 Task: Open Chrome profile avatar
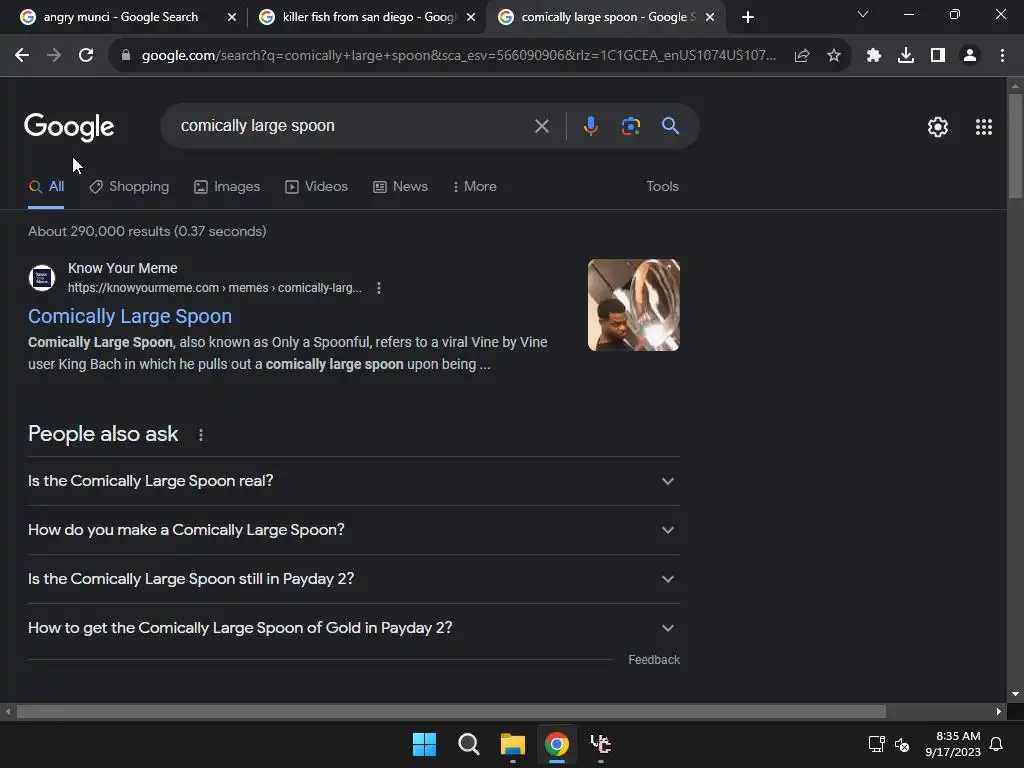point(970,56)
